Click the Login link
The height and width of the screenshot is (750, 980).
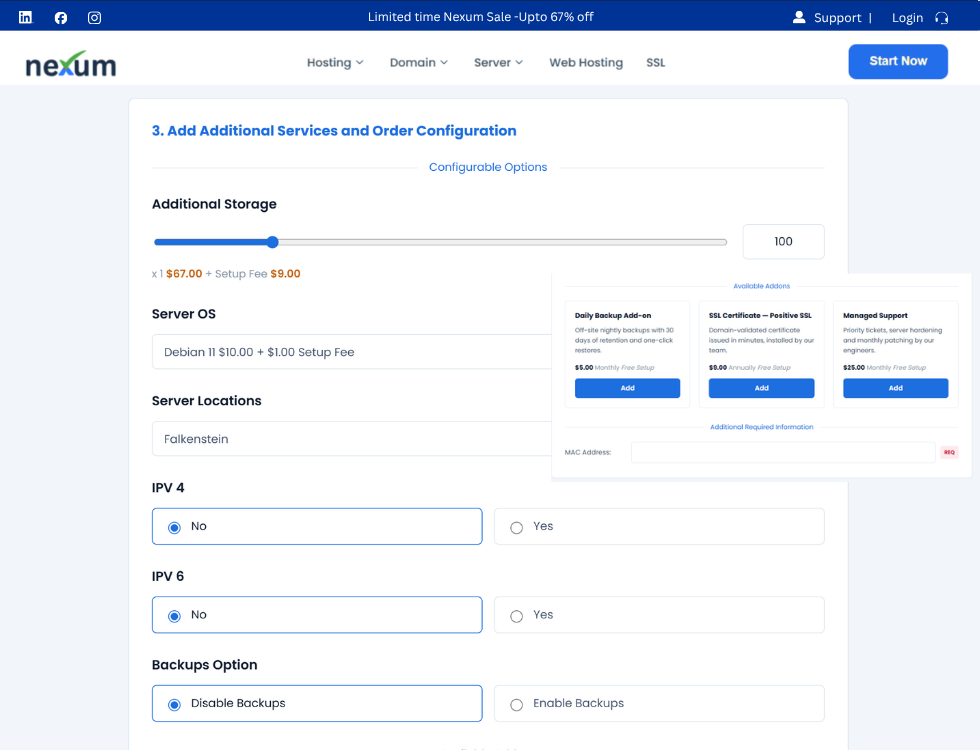tap(907, 18)
